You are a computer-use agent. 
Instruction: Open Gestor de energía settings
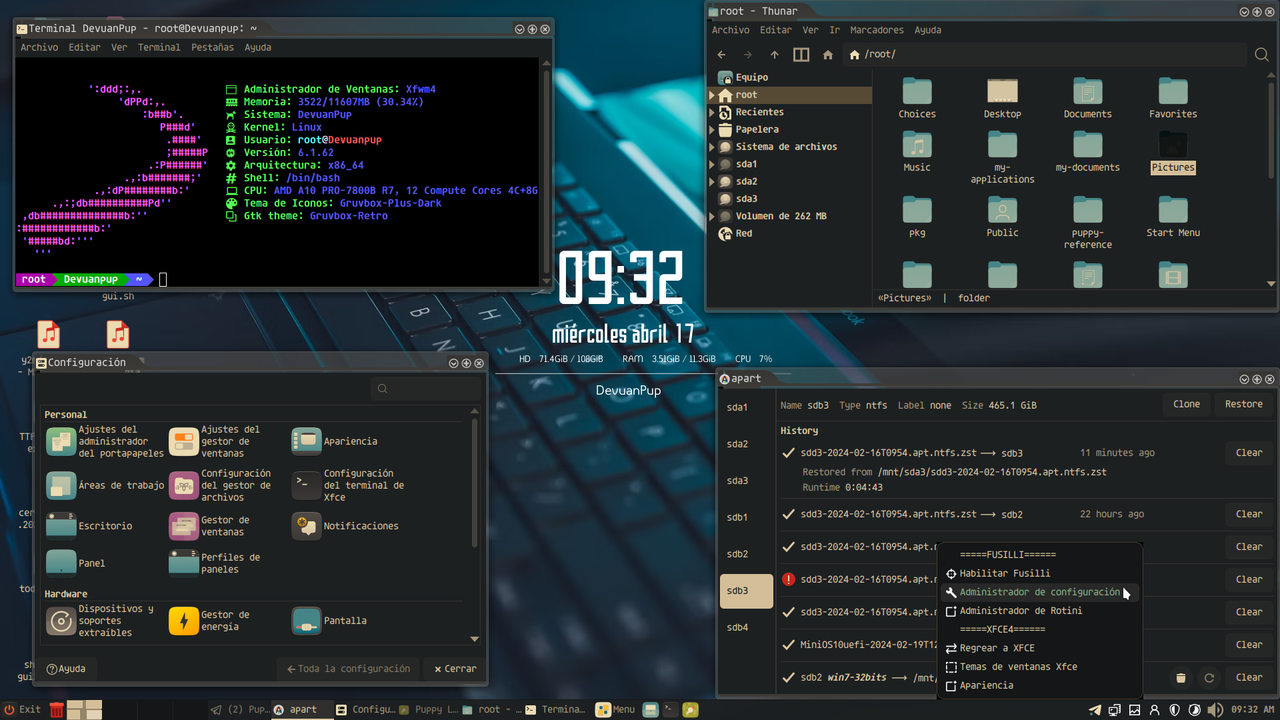pos(210,621)
